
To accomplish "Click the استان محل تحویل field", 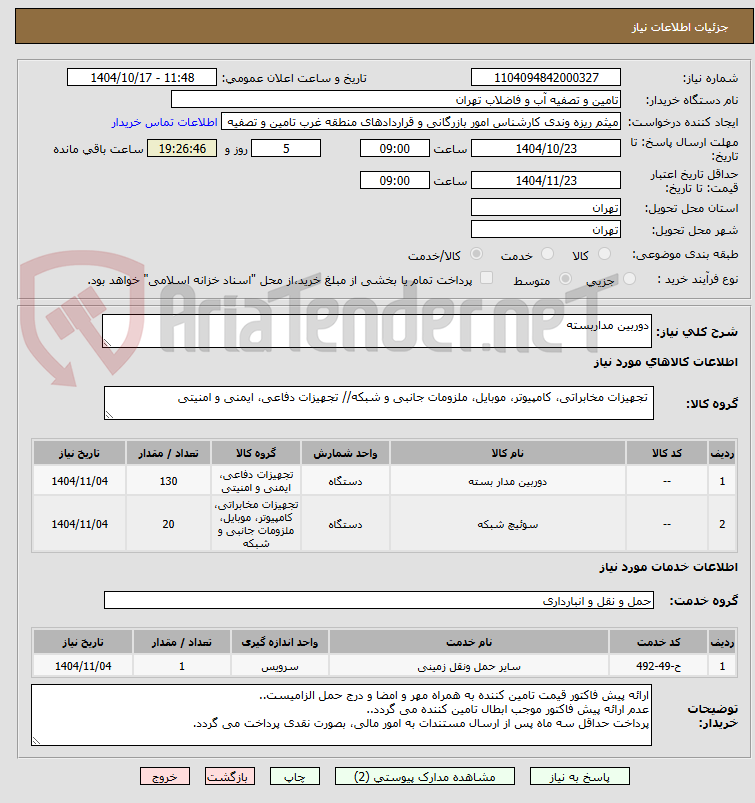I will coord(546,207).
